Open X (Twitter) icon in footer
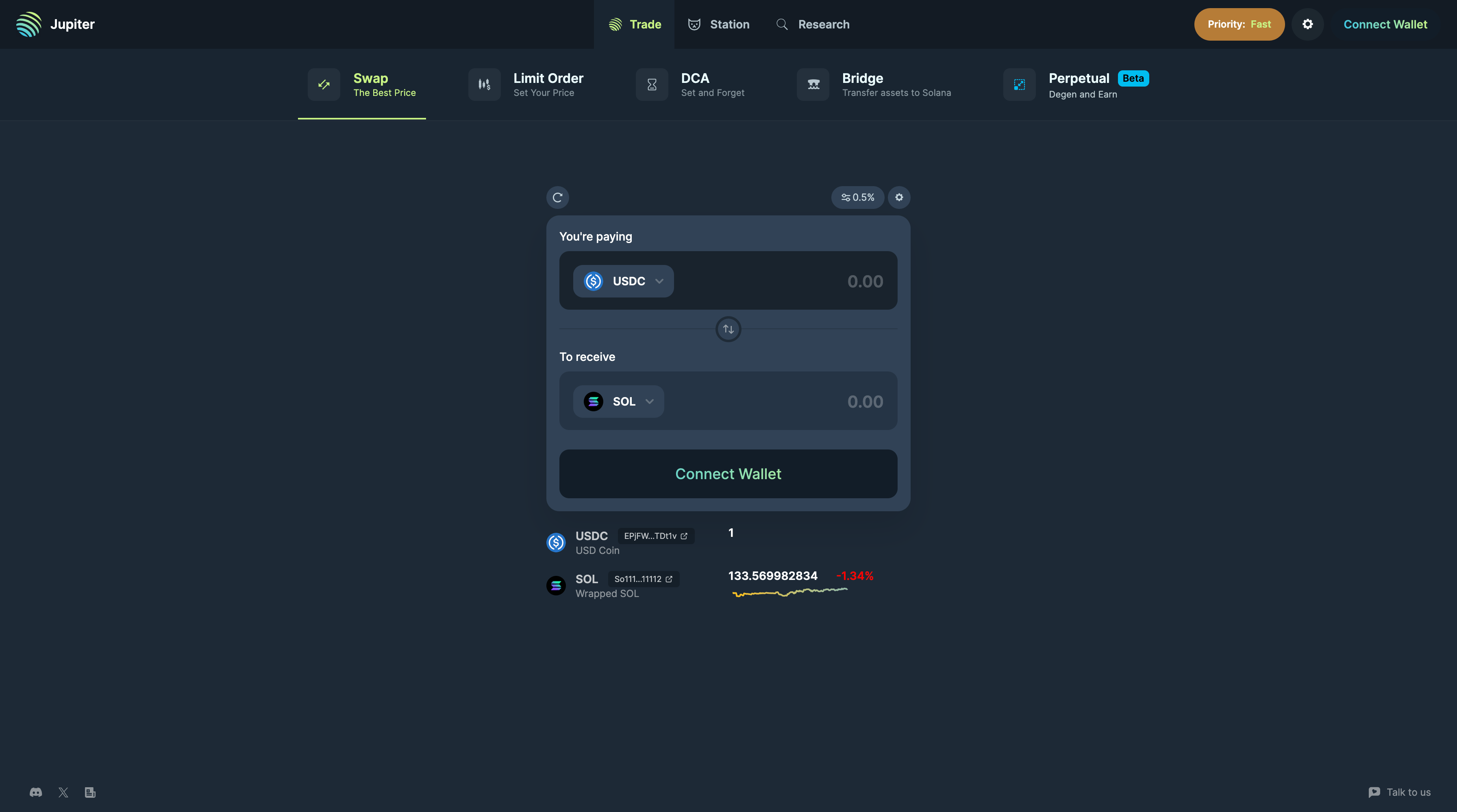The height and width of the screenshot is (812, 1457). point(63,792)
